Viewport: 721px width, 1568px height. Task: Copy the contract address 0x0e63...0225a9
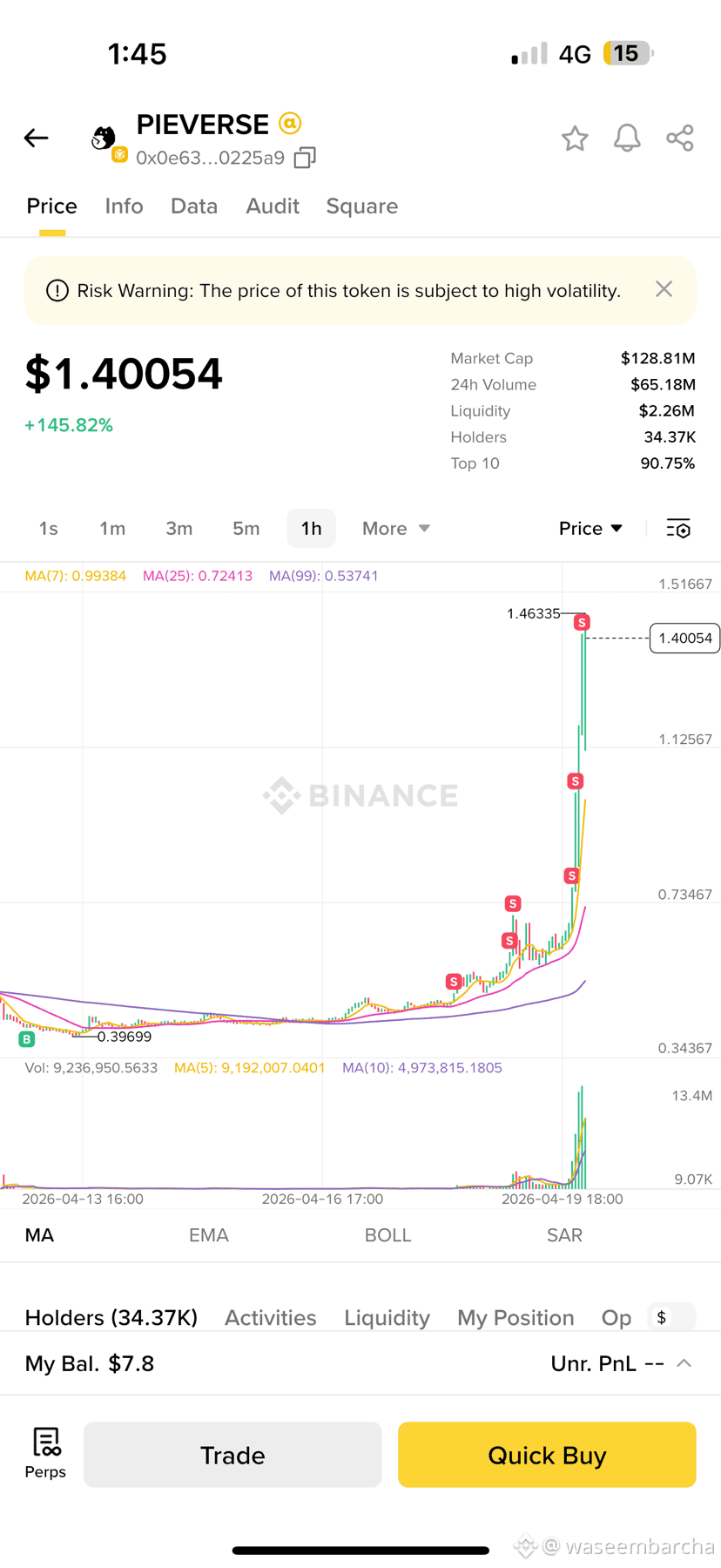click(x=305, y=158)
